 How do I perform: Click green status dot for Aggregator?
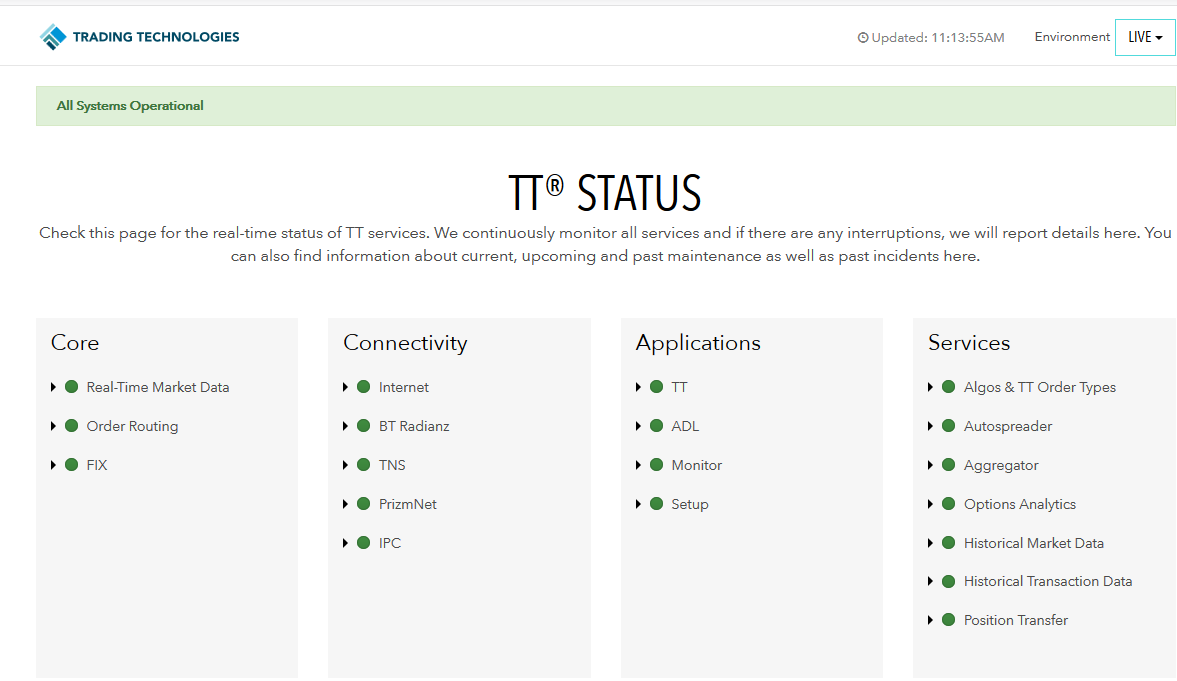(x=949, y=465)
